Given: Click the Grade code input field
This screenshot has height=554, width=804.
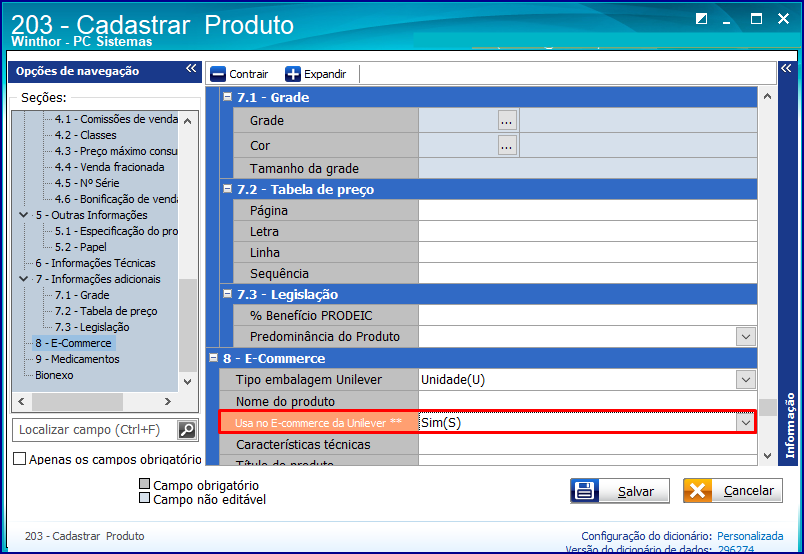Looking at the screenshot, I should [x=458, y=120].
